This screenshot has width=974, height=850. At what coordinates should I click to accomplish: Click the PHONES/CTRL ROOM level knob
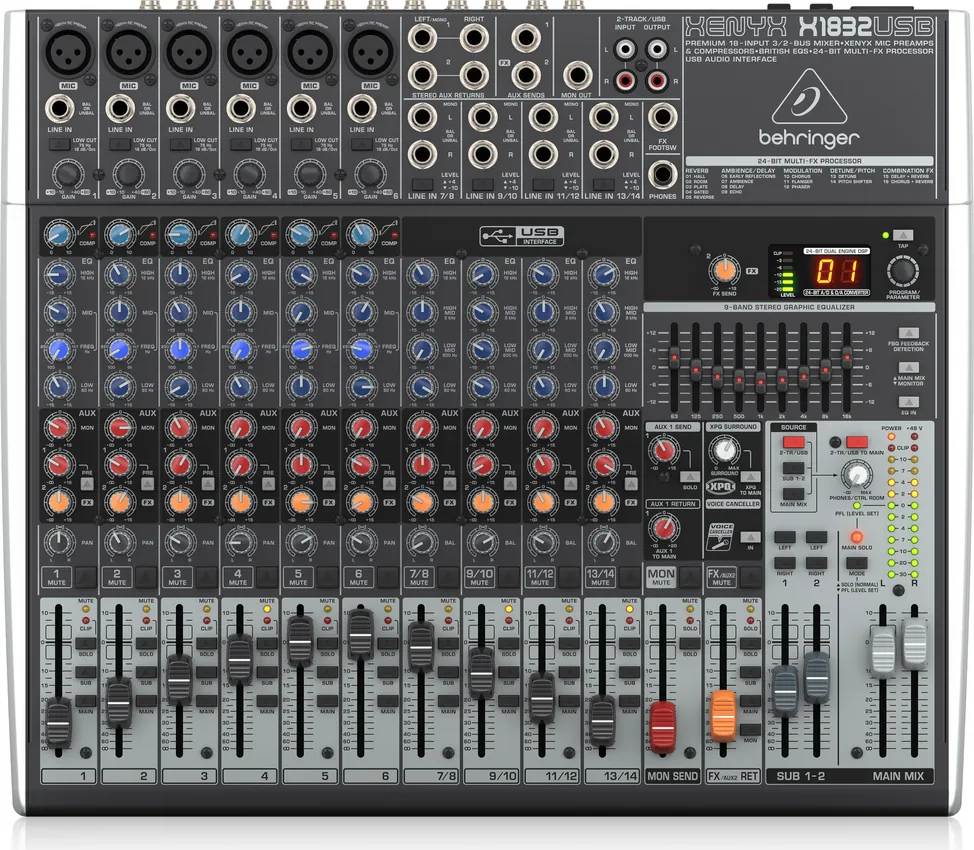[x=856, y=475]
